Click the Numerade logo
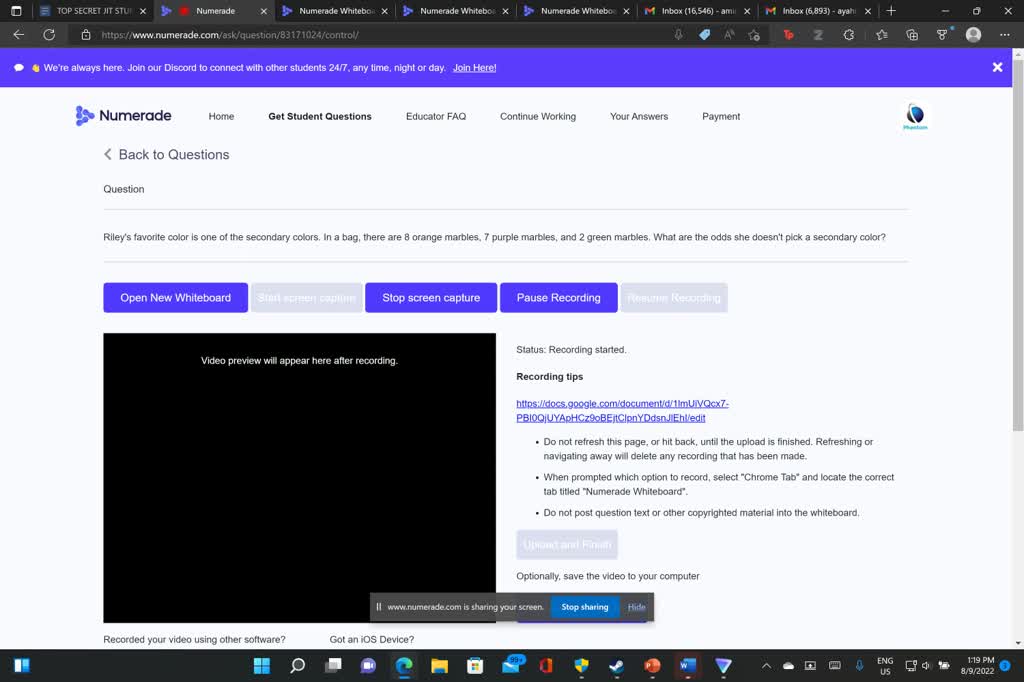Screen dimensions: 1024x682 point(123,116)
